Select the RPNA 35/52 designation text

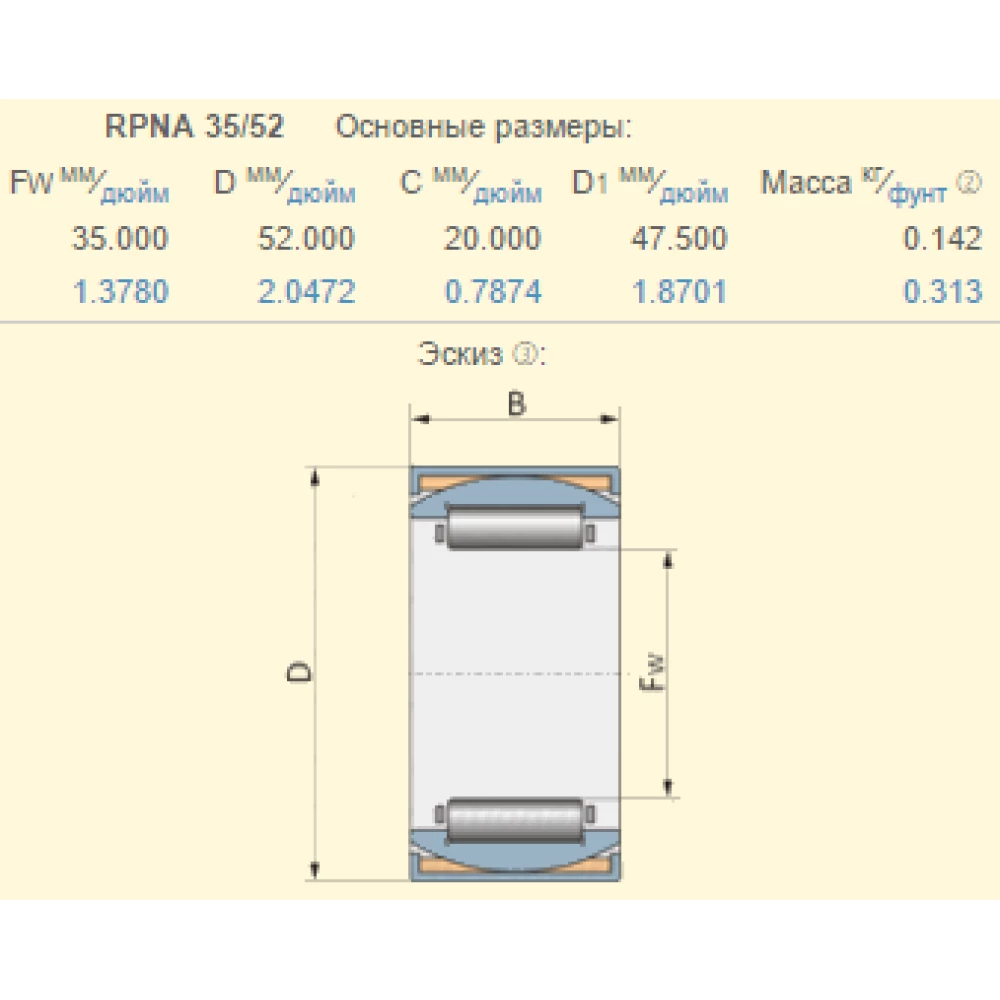click(194, 126)
